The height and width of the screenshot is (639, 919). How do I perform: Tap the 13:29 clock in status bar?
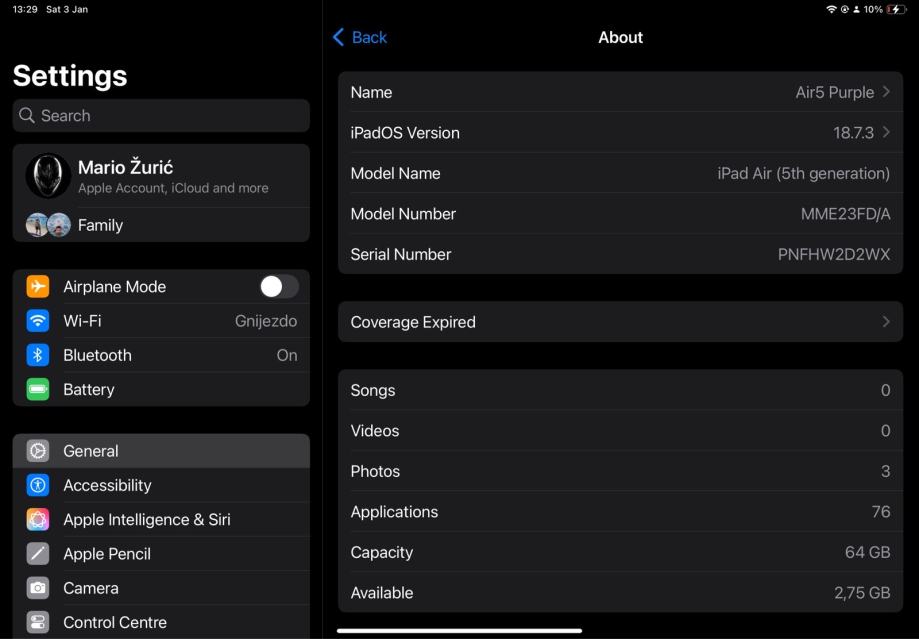25,9
